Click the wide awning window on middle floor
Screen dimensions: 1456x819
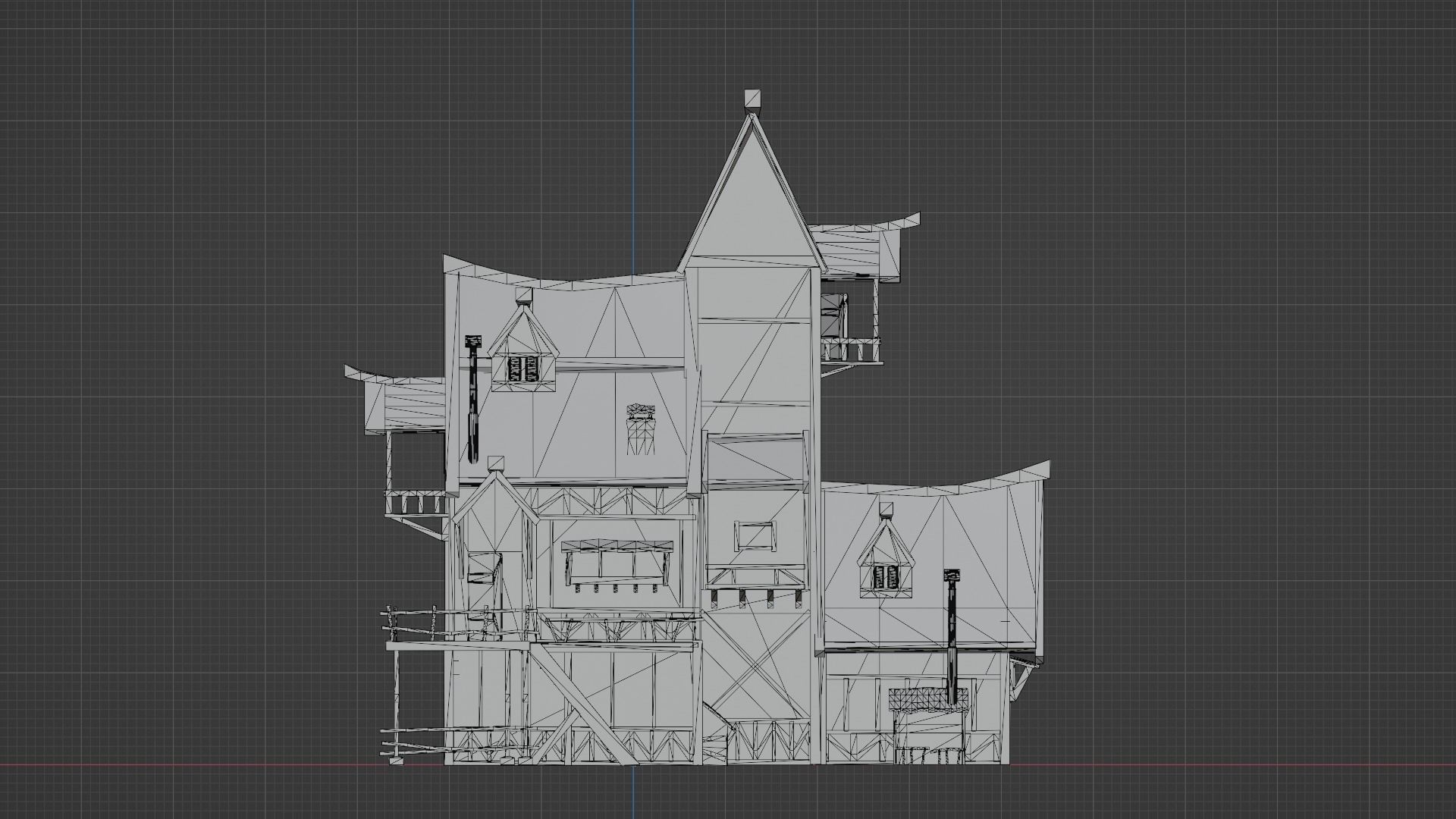617,565
